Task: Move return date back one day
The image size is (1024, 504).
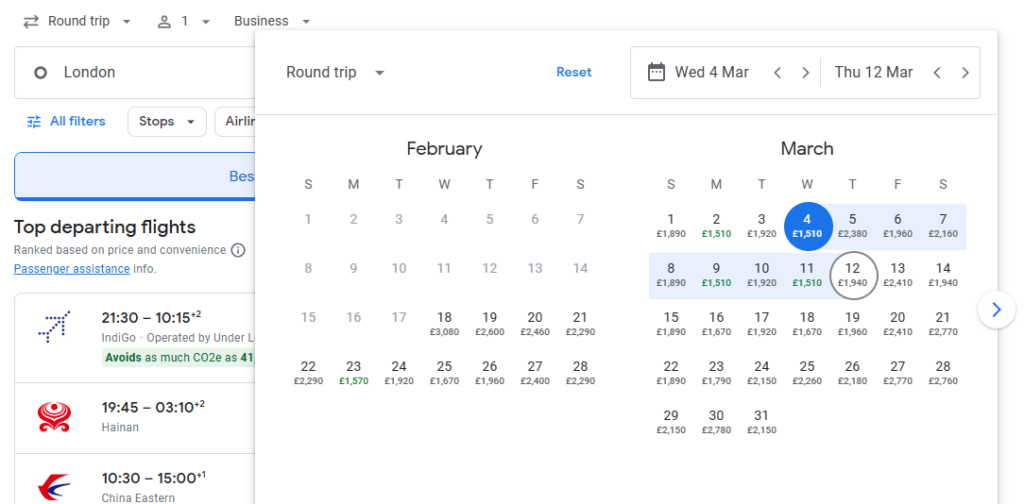Action: (937, 72)
